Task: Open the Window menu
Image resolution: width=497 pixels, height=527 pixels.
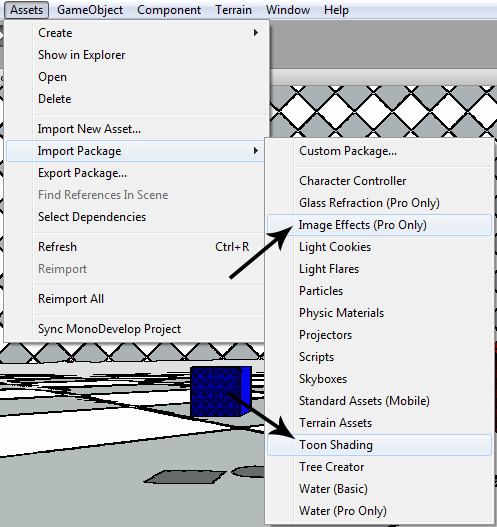Action: [x=288, y=10]
